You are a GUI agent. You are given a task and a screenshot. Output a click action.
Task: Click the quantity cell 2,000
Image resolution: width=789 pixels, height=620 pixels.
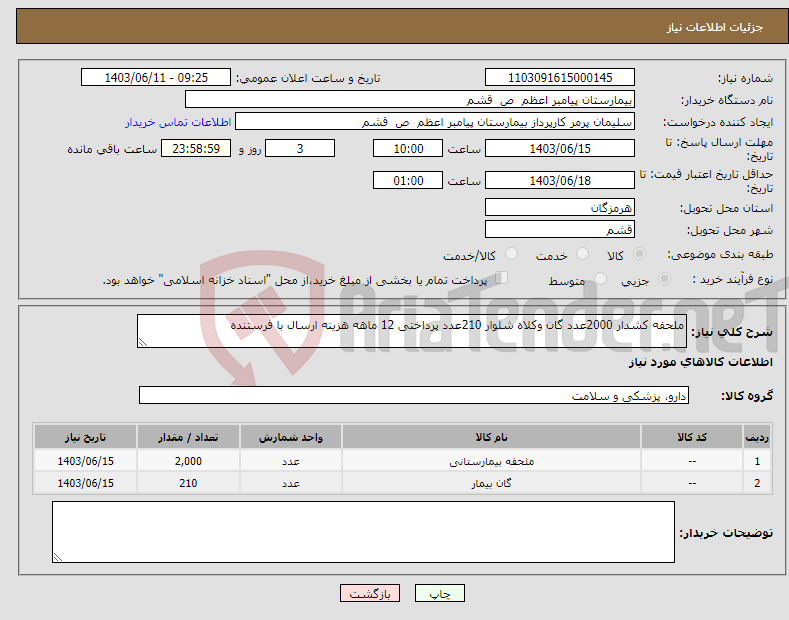click(188, 461)
